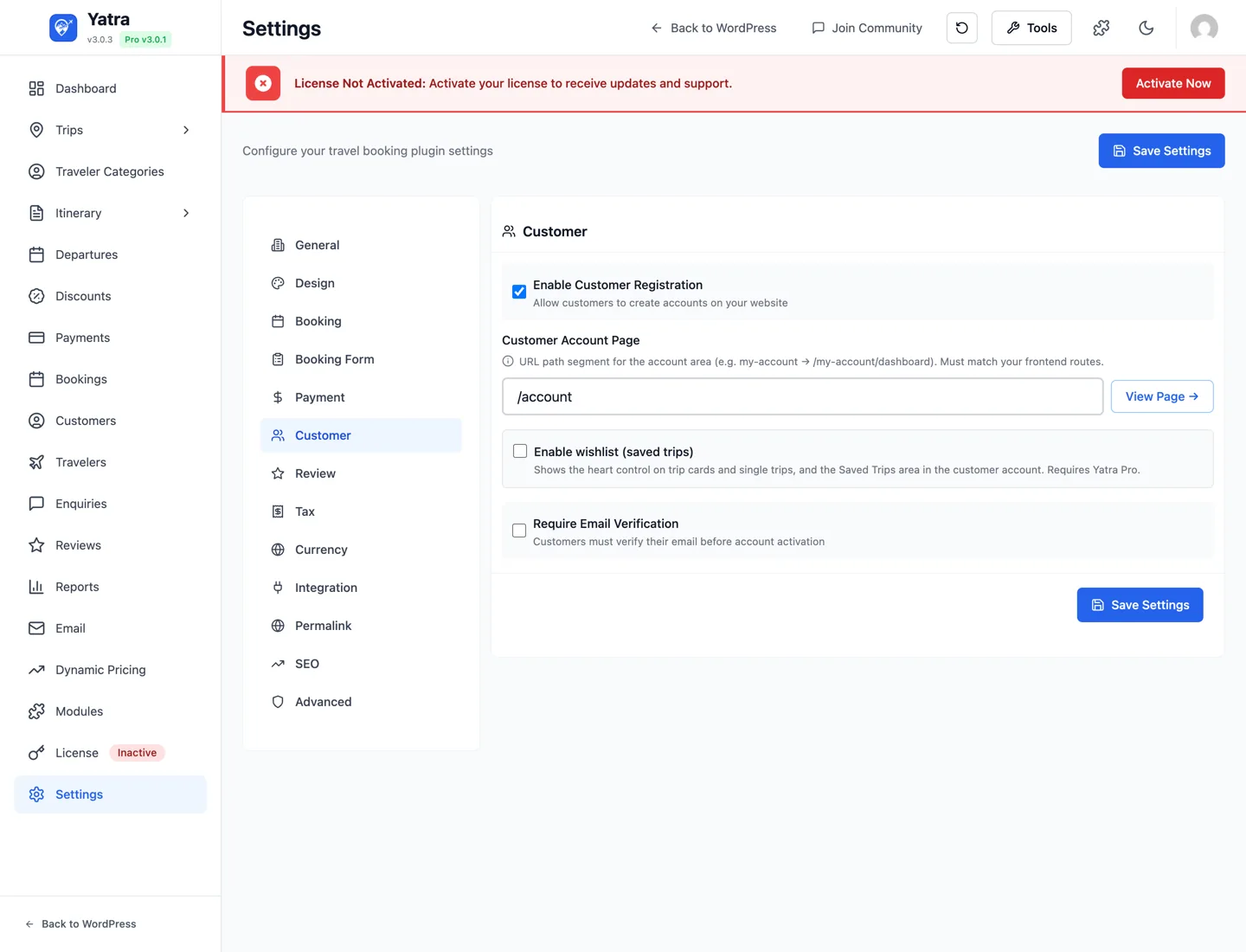Open the user avatar profile

(1204, 28)
